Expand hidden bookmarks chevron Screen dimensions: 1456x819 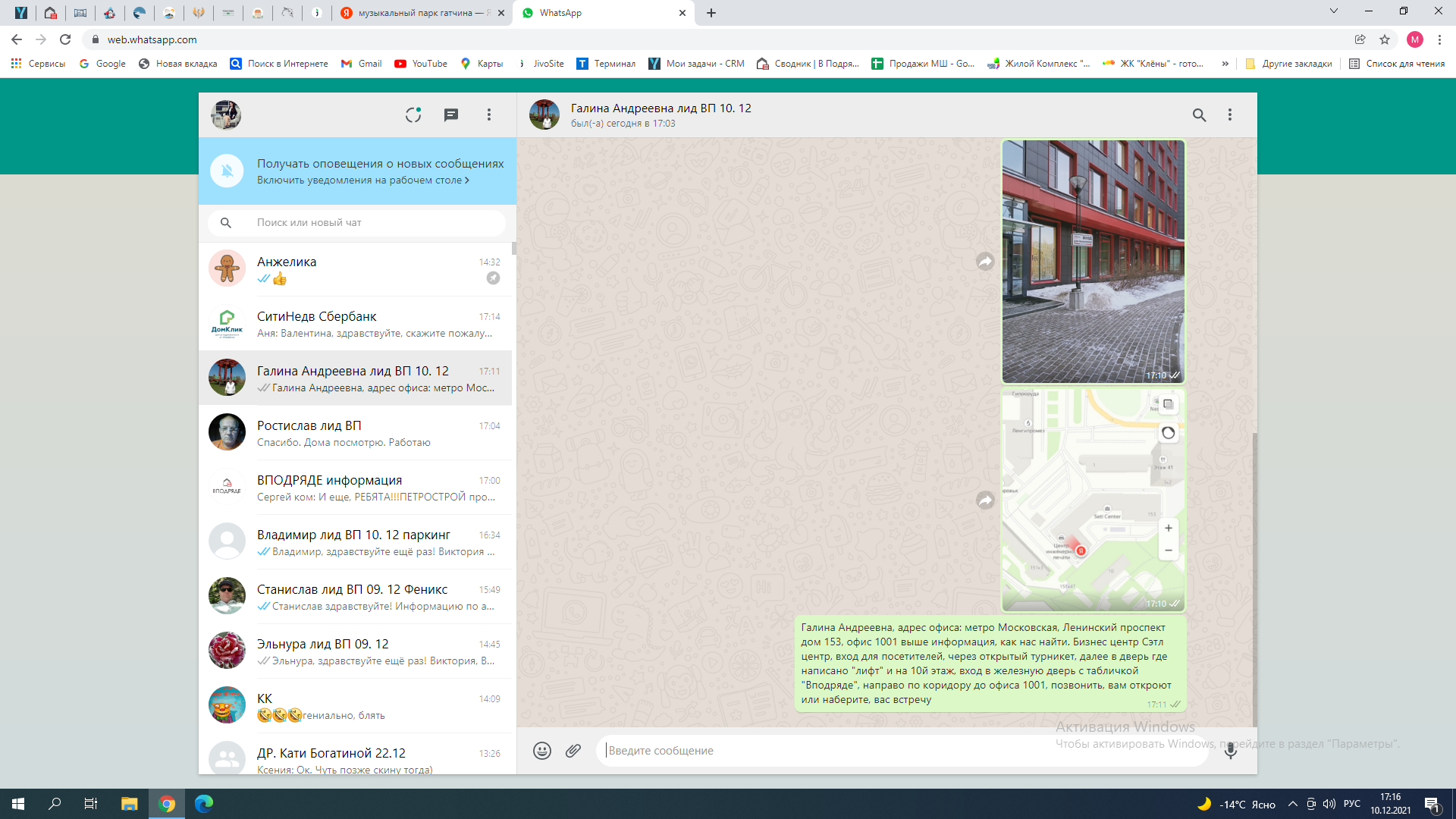tap(1225, 64)
